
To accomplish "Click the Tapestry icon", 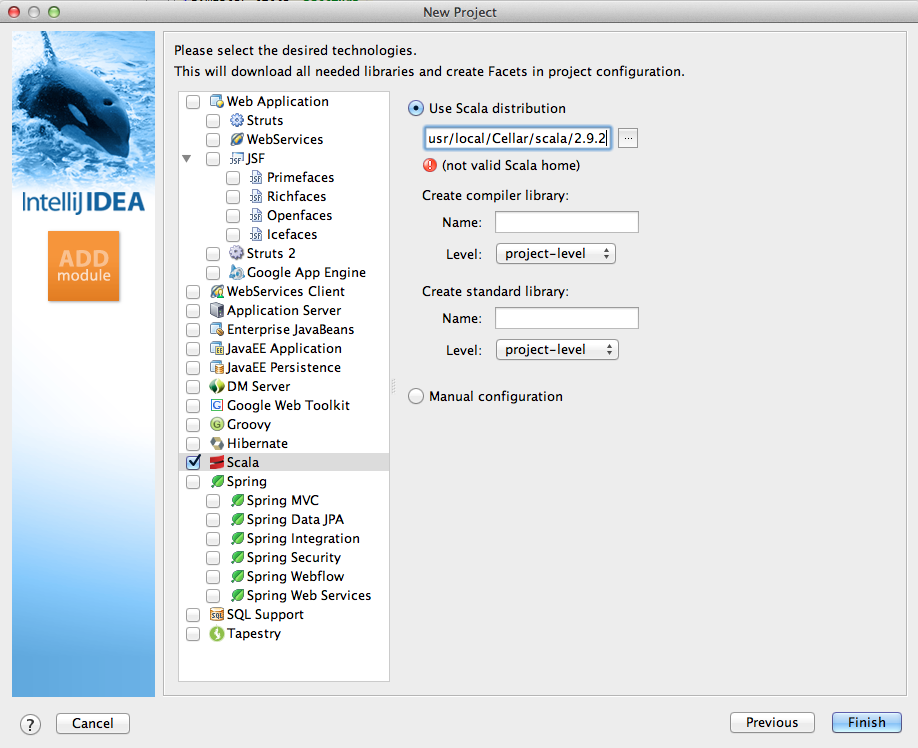I will 217,633.
